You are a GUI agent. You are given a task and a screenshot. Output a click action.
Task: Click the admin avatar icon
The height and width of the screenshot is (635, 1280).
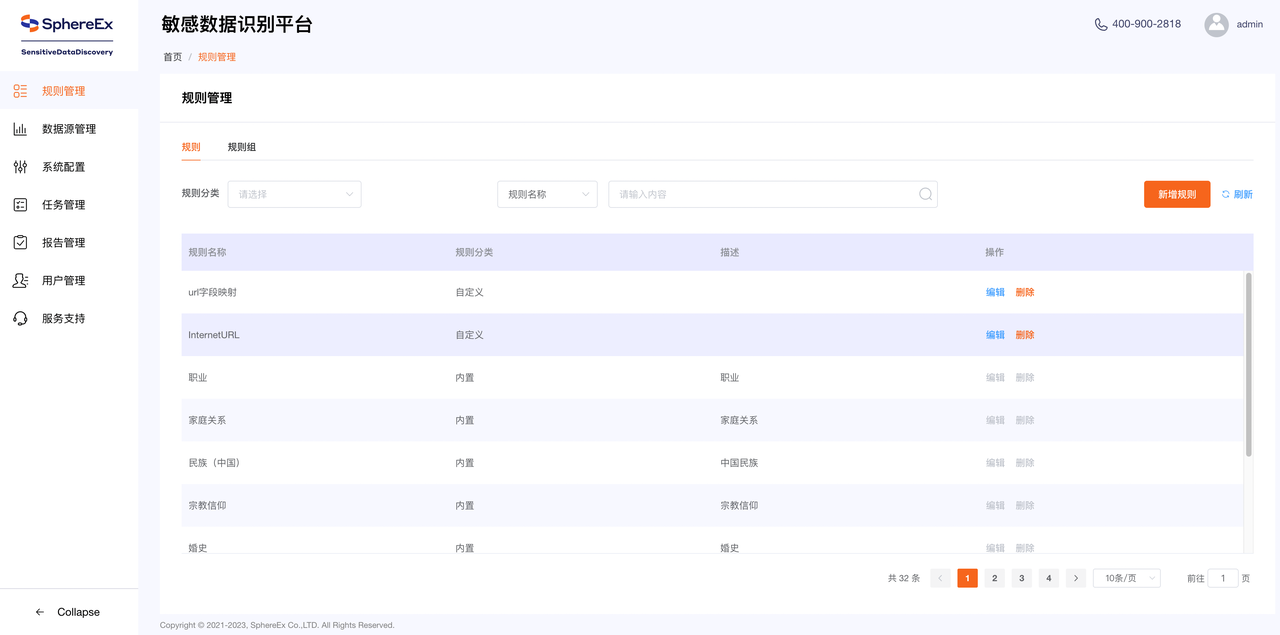pyautogui.click(x=1216, y=25)
